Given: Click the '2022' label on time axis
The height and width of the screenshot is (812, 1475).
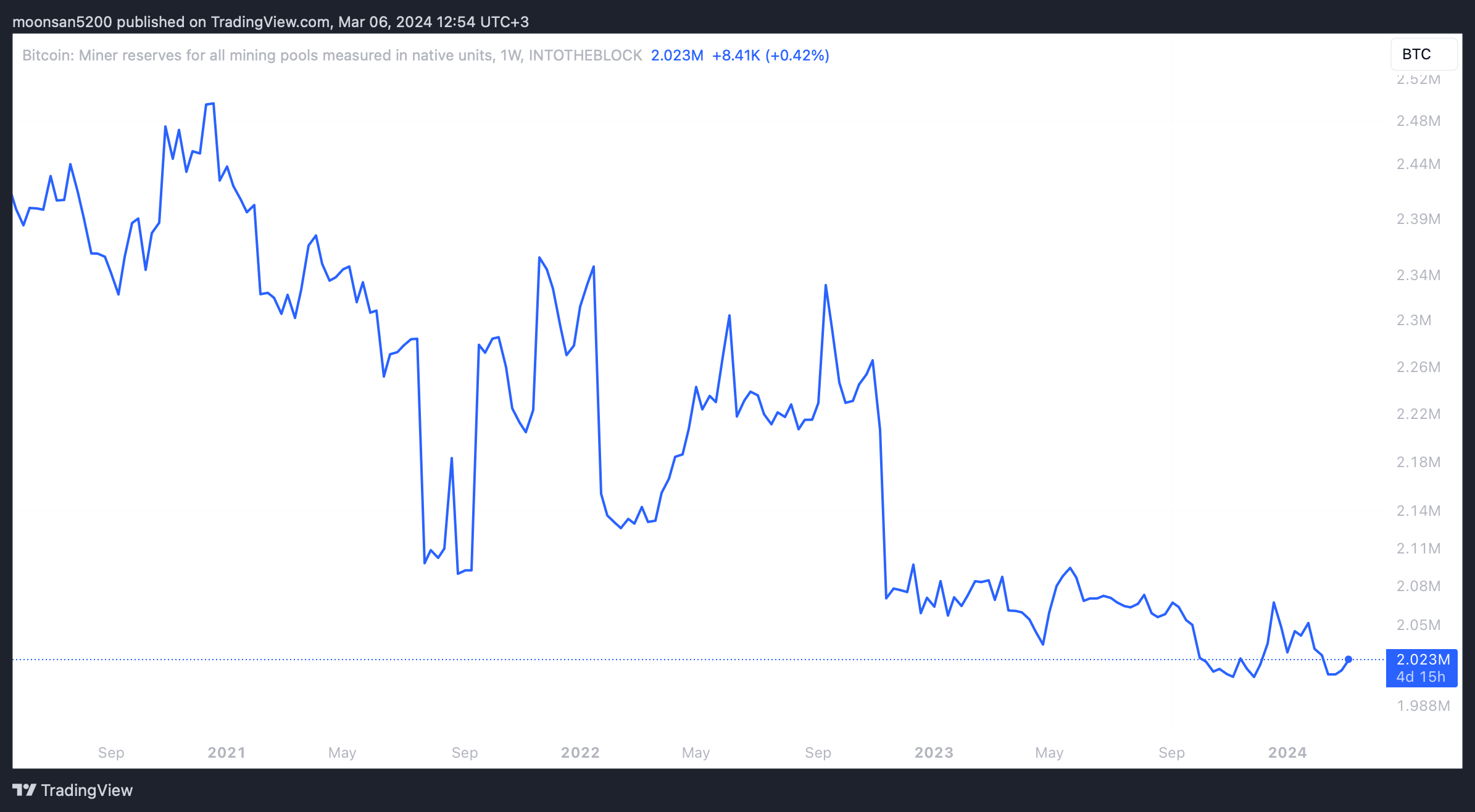Looking at the screenshot, I should point(580,753).
